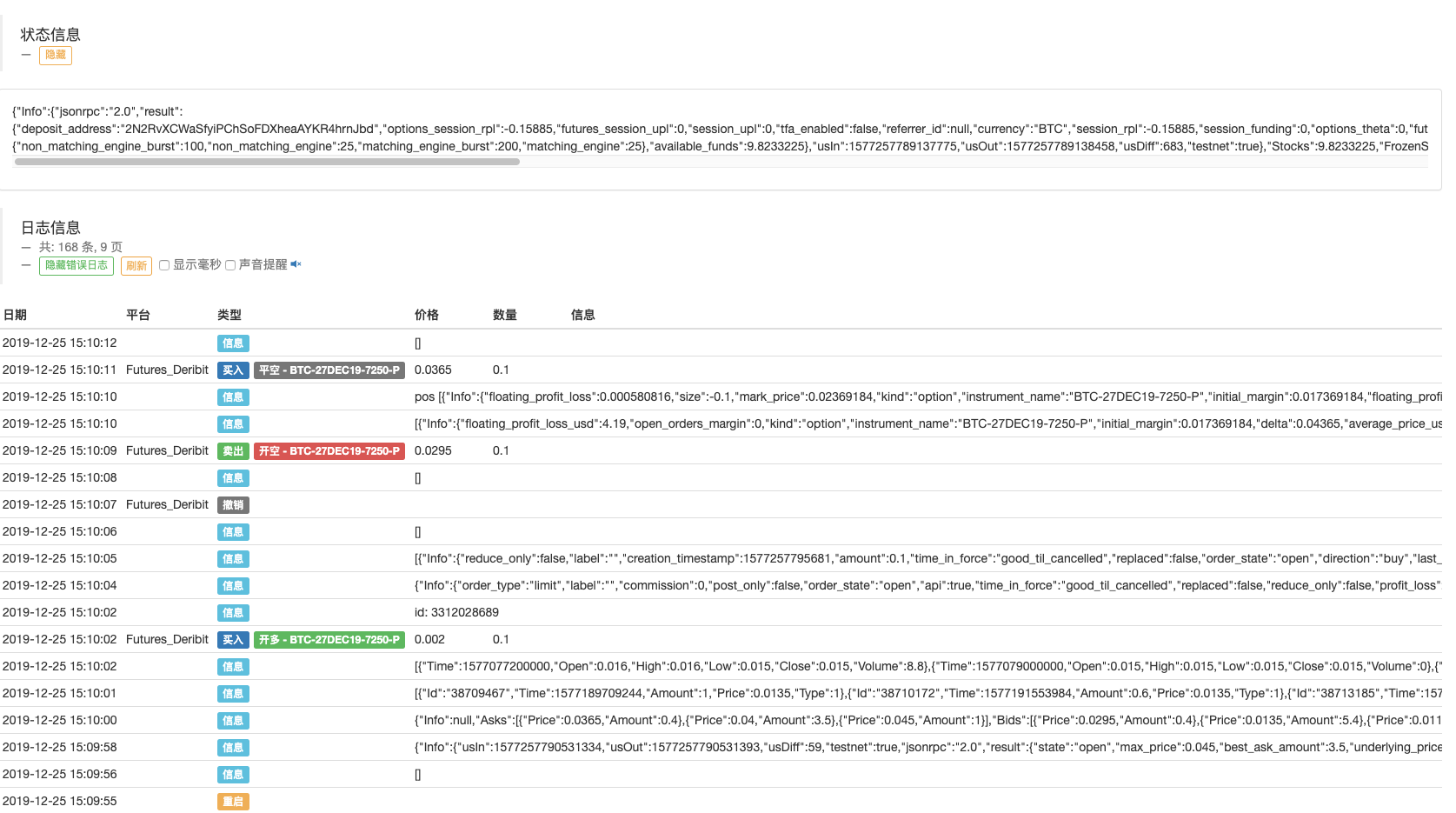Refresh the log with the 刷新 button
Screen dimensions: 1456x813
pos(136,265)
